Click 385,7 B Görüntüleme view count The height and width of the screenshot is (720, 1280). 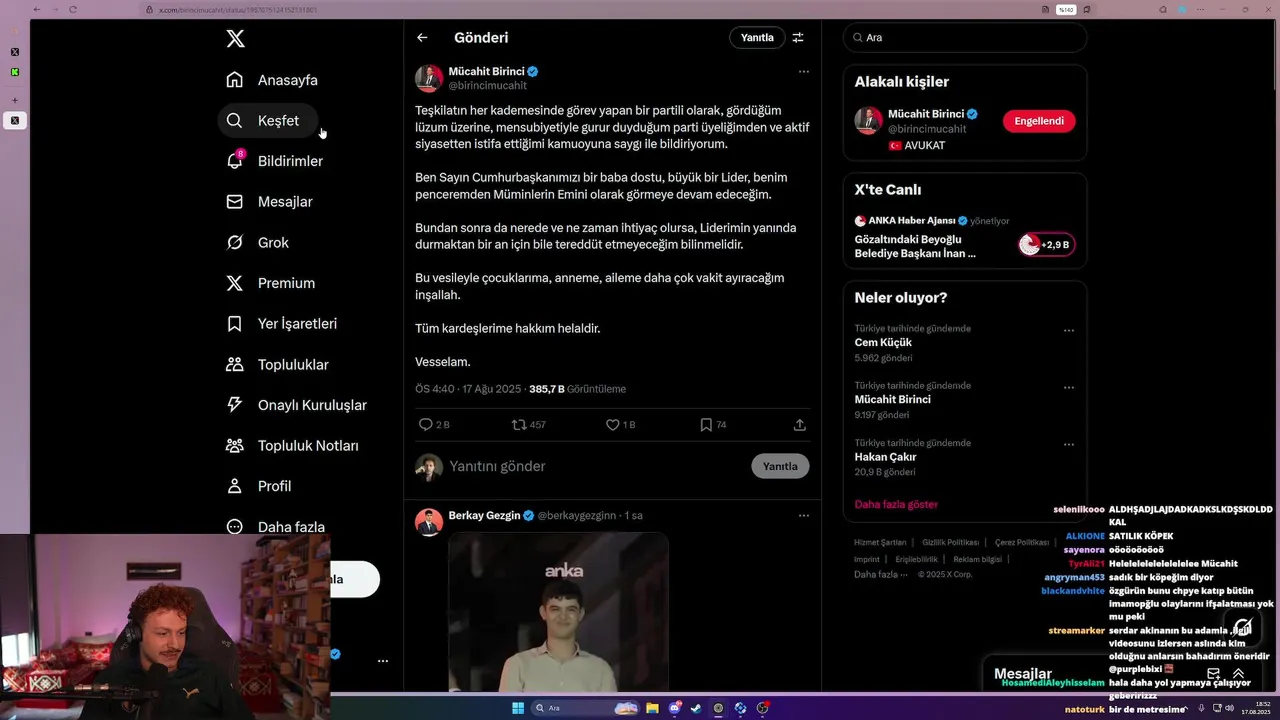click(x=577, y=389)
